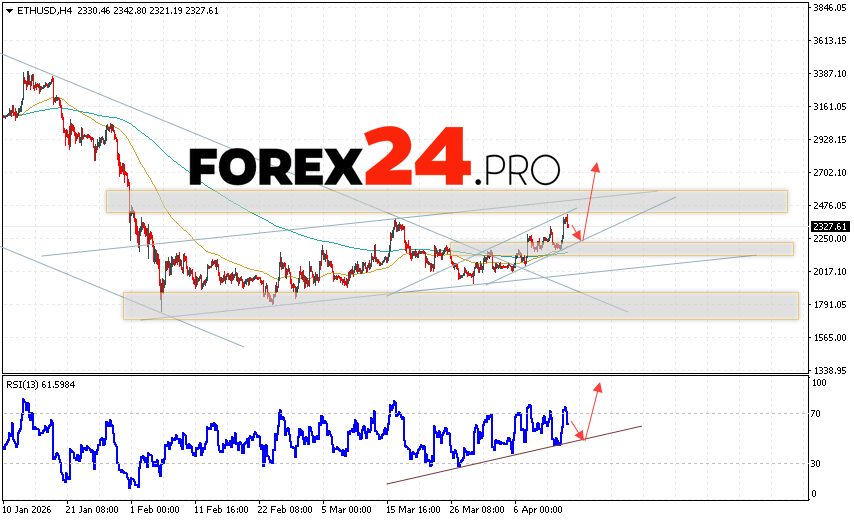Click the 3846.05 price axis label
The image size is (854, 521).
pyautogui.click(x=829, y=8)
